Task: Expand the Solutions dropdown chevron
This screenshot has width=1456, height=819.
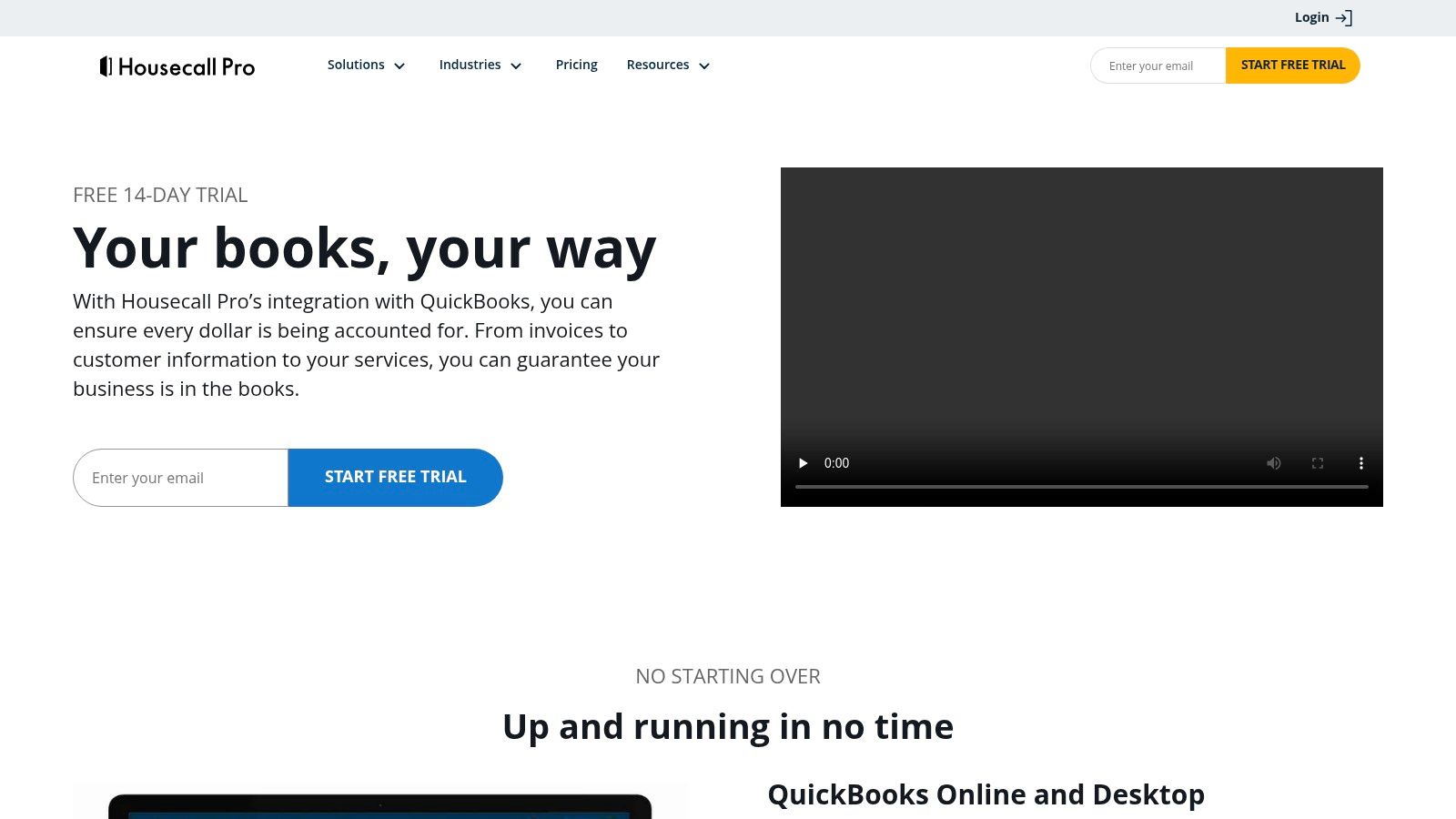Action: (x=399, y=66)
